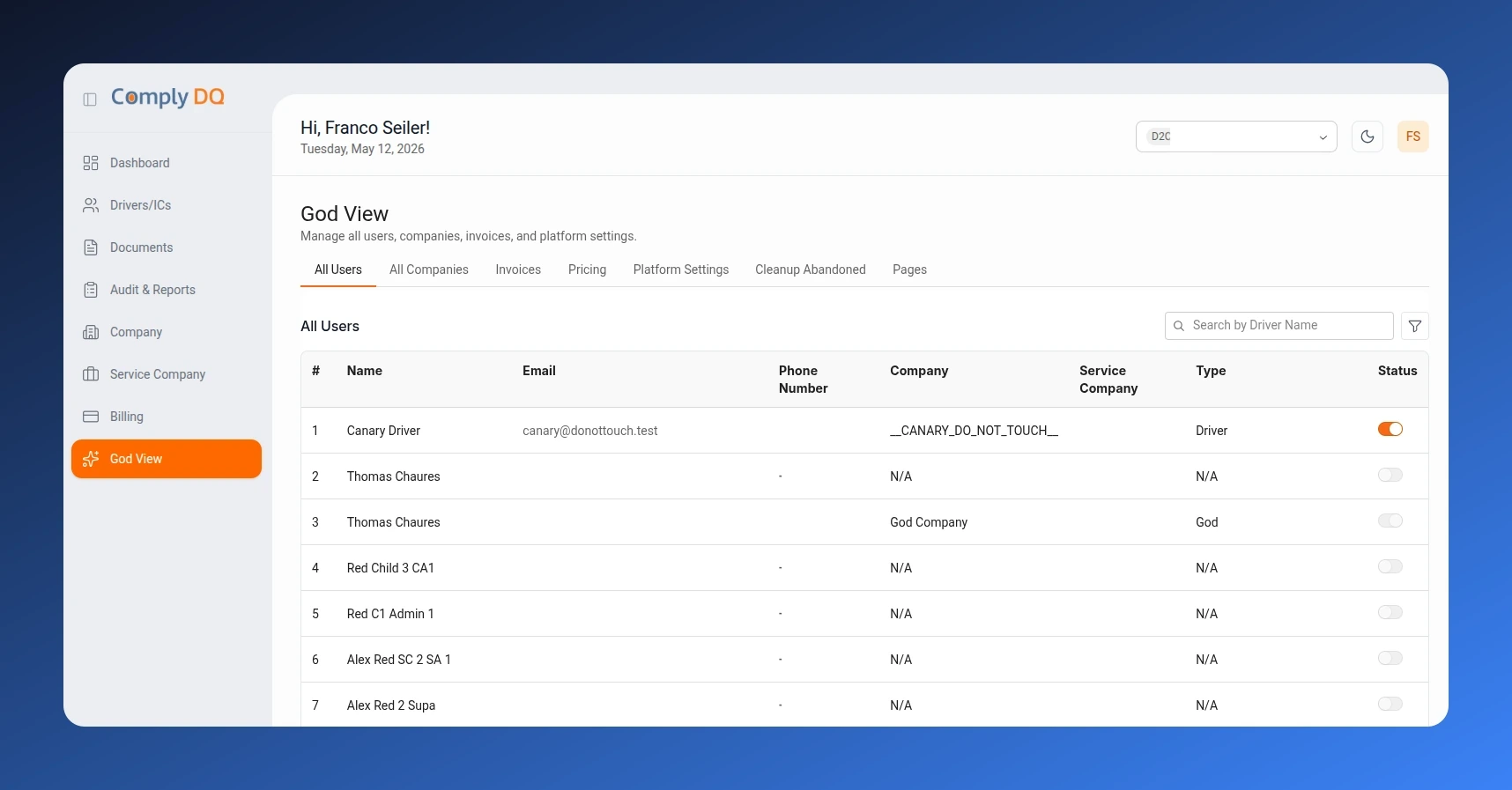Image resolution: width=1512 pixels, height=790 pixels.
Task: Open the Cleanup Abandoned tab
Action: (x=811, y=269)
